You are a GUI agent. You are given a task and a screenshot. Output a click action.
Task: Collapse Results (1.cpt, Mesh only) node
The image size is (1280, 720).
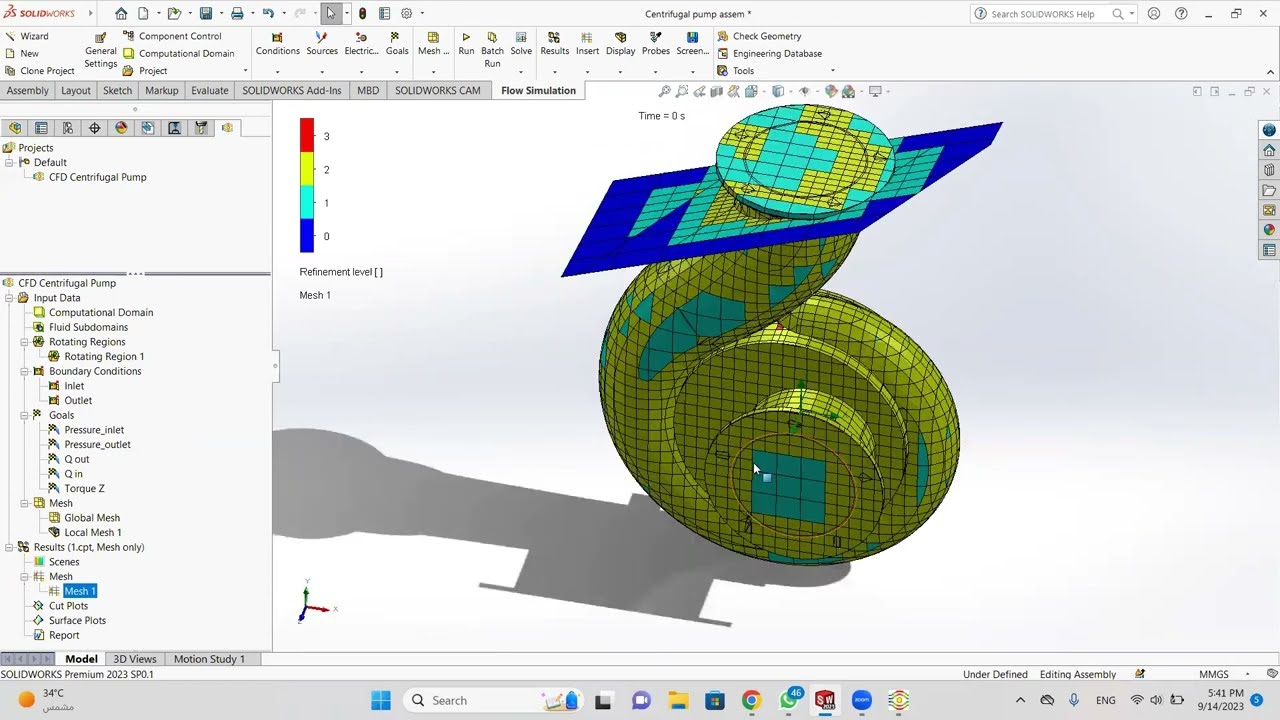[x=9, y=547]
